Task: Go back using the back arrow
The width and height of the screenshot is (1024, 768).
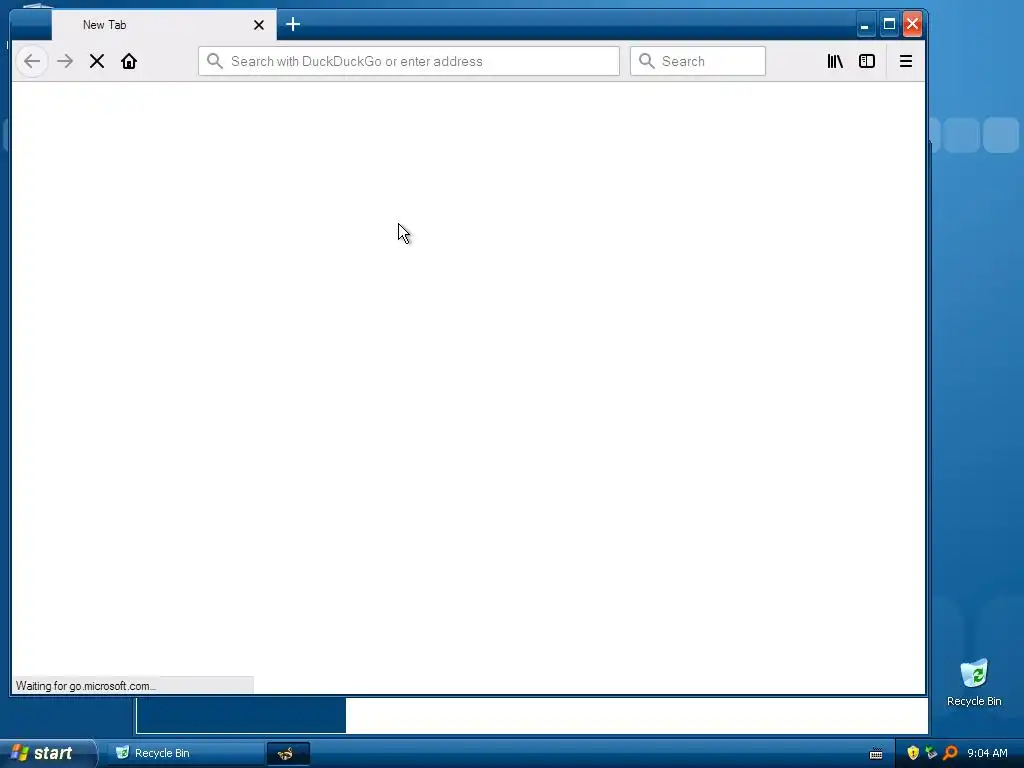Action: (x=31, y=61)
